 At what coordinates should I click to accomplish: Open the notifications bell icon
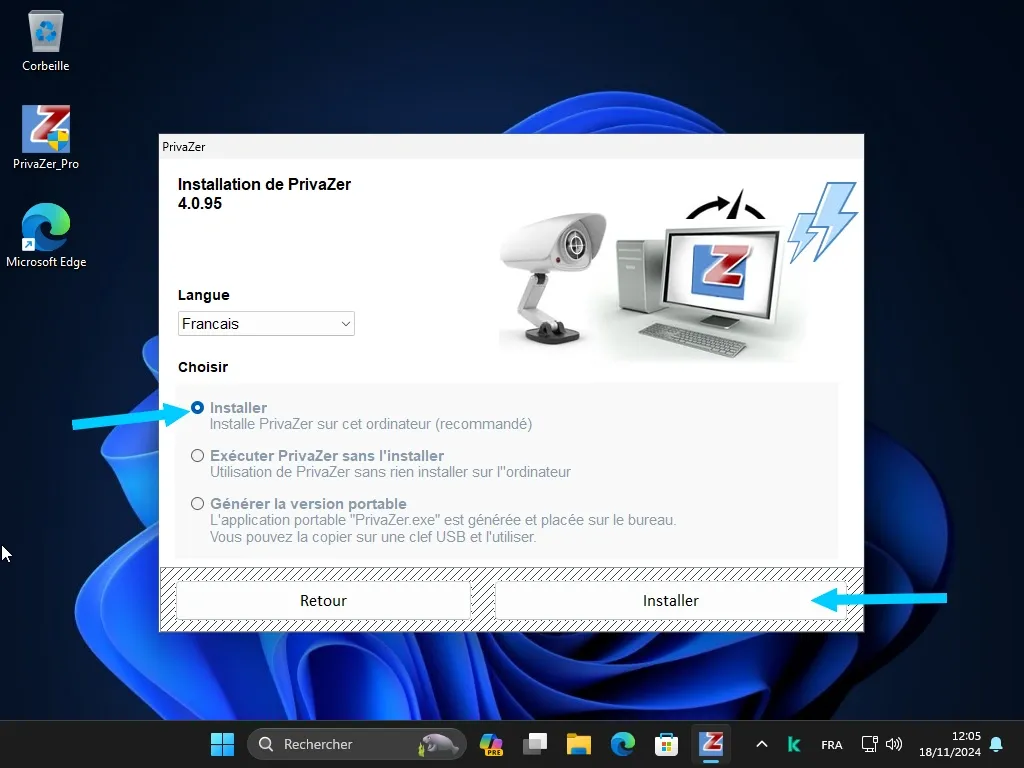pyautogui.click(x=996, y=744)
